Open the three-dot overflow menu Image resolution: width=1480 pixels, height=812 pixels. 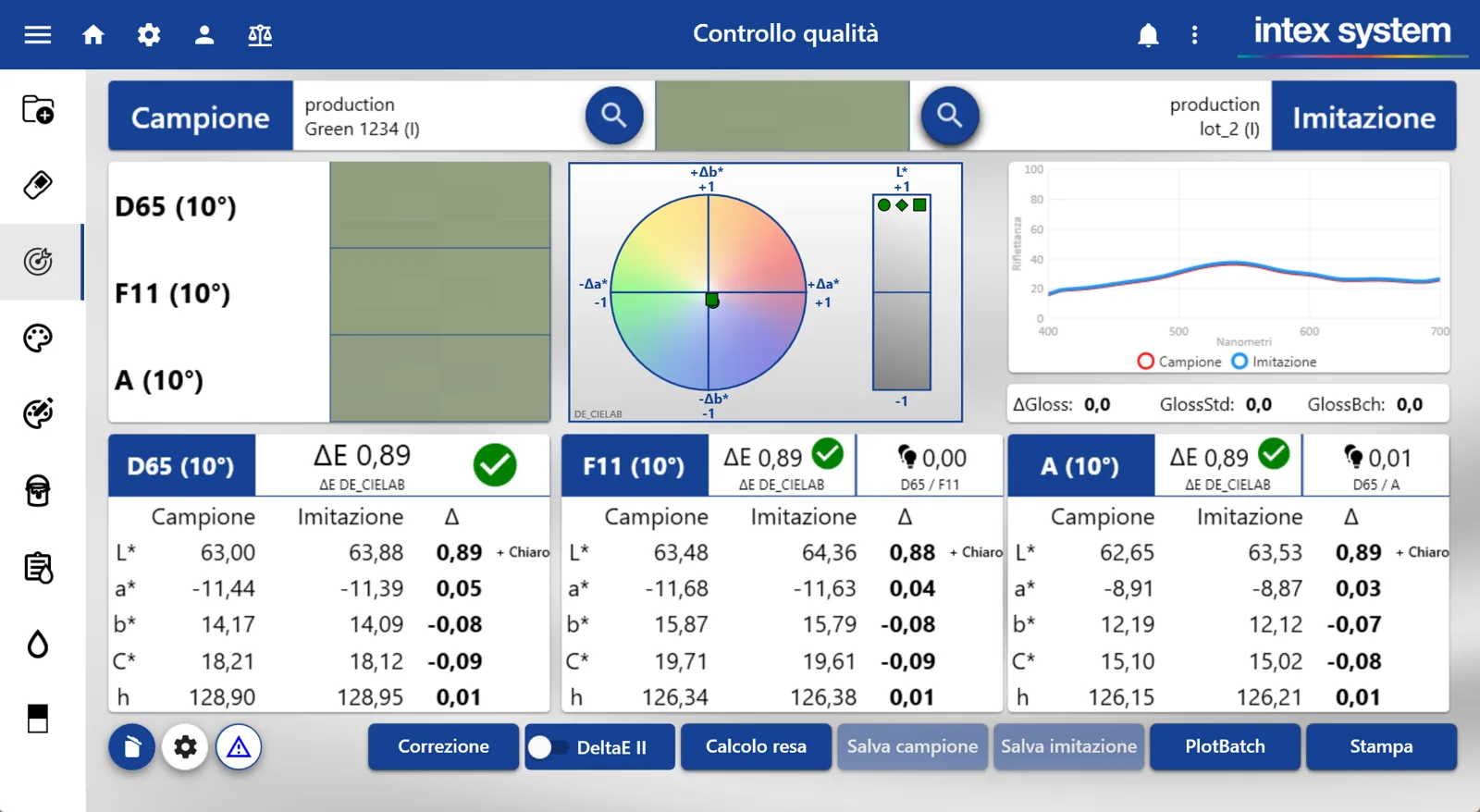click(x=1195, y=35)
